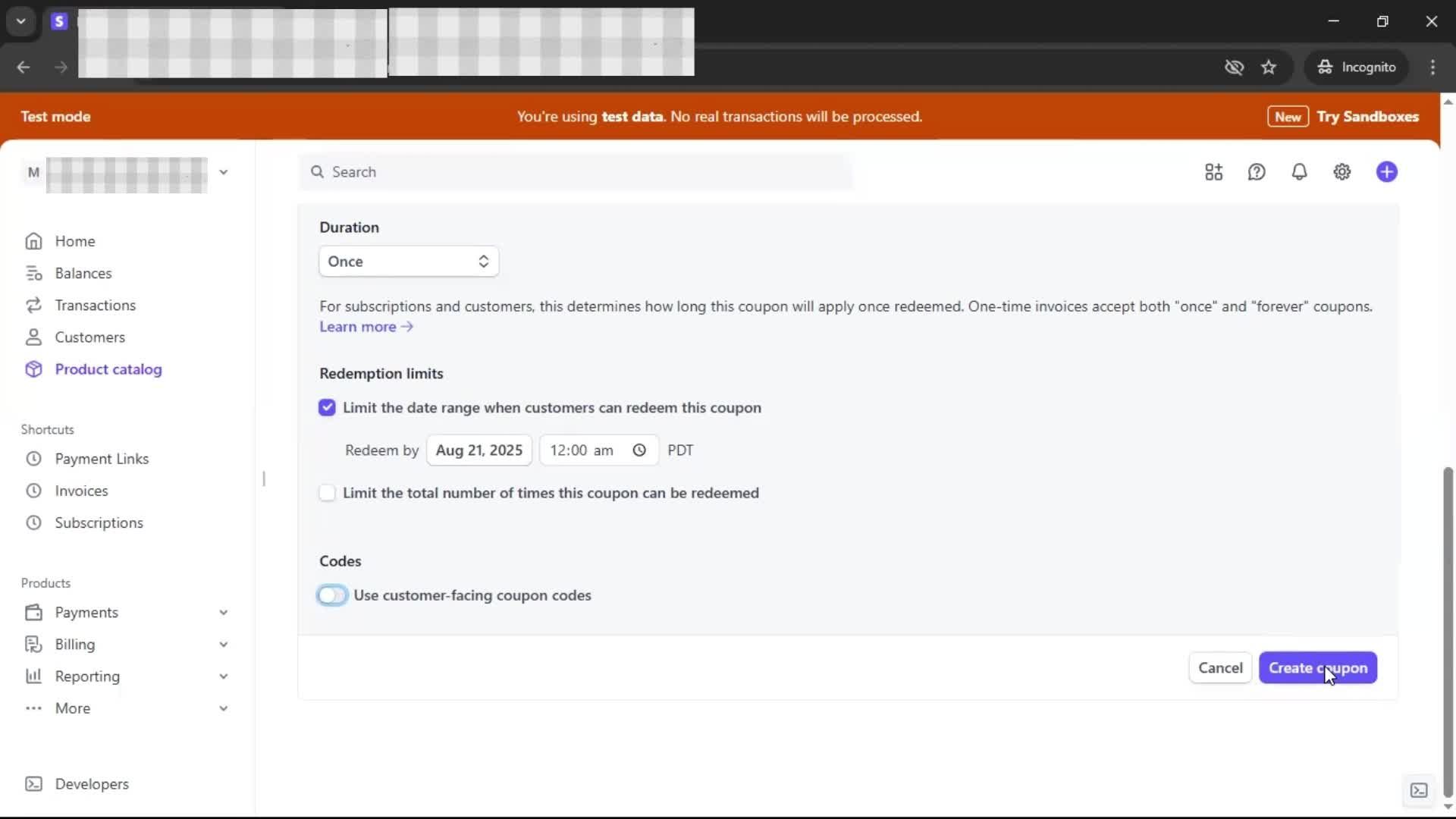Click the clock icon in time field

pyautogui.click(x=639, y=450)
